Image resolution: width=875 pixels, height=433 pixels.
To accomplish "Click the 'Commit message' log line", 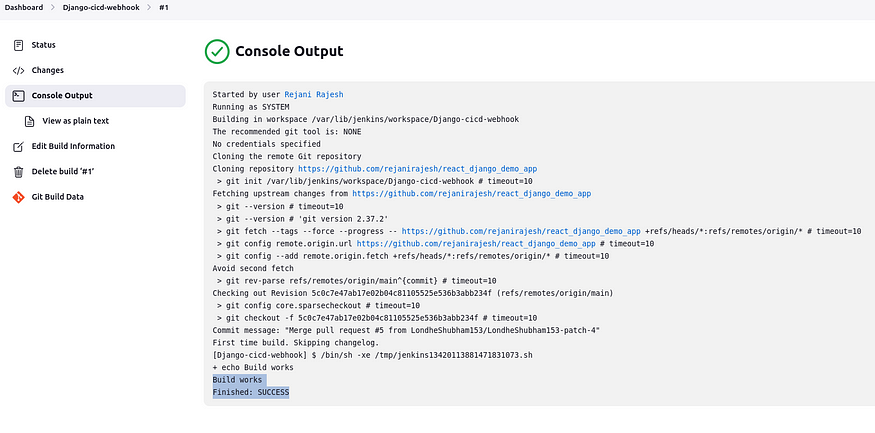I will 406,330.
